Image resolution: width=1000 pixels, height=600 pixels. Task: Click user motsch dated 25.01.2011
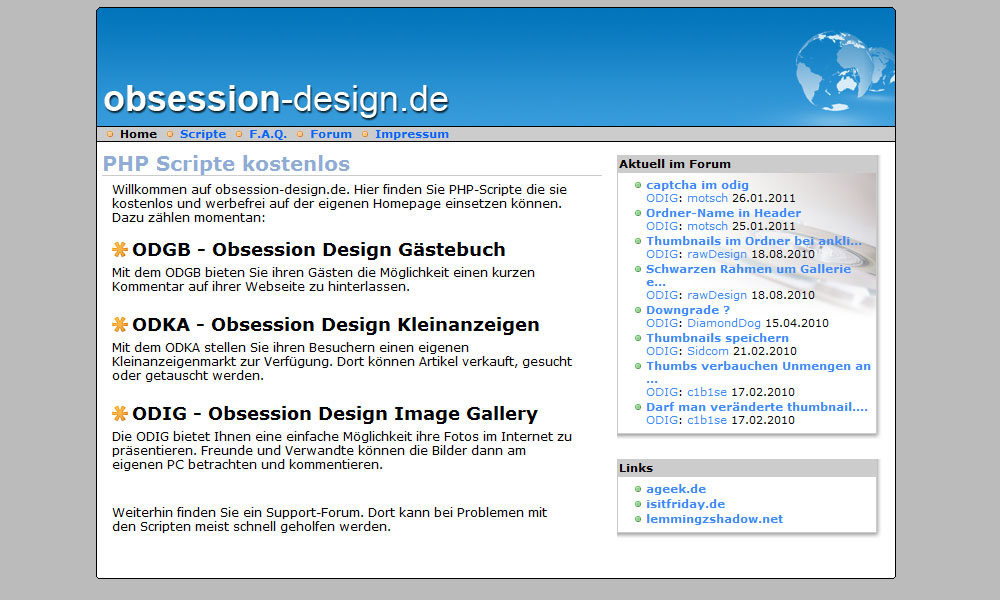coord(707,226)
